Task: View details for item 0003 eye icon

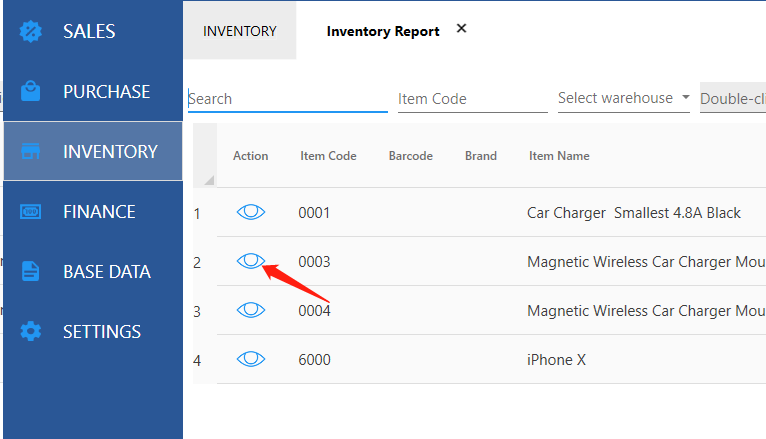Action: [251, 261]
